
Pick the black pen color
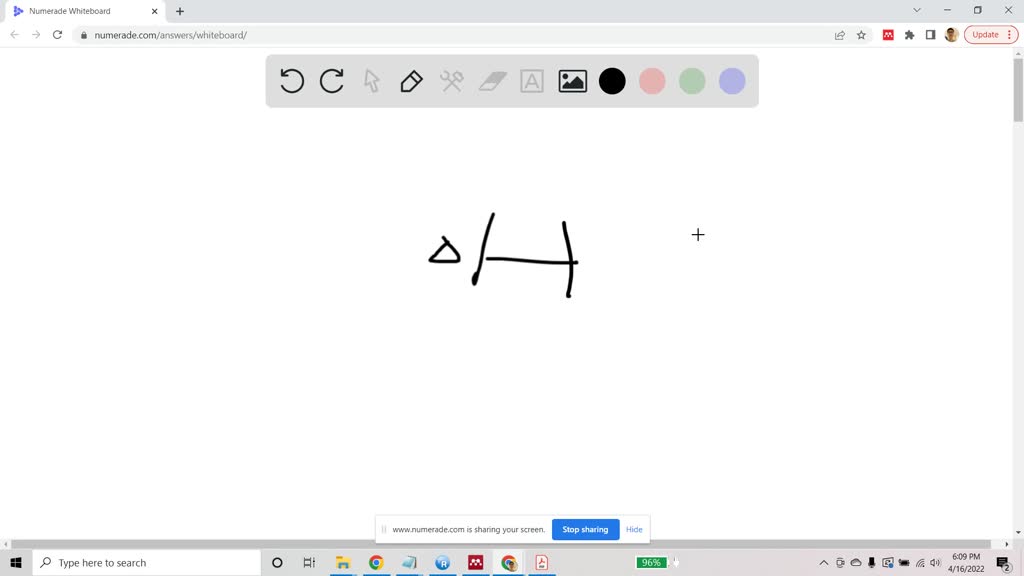click(x=612, y=81)
